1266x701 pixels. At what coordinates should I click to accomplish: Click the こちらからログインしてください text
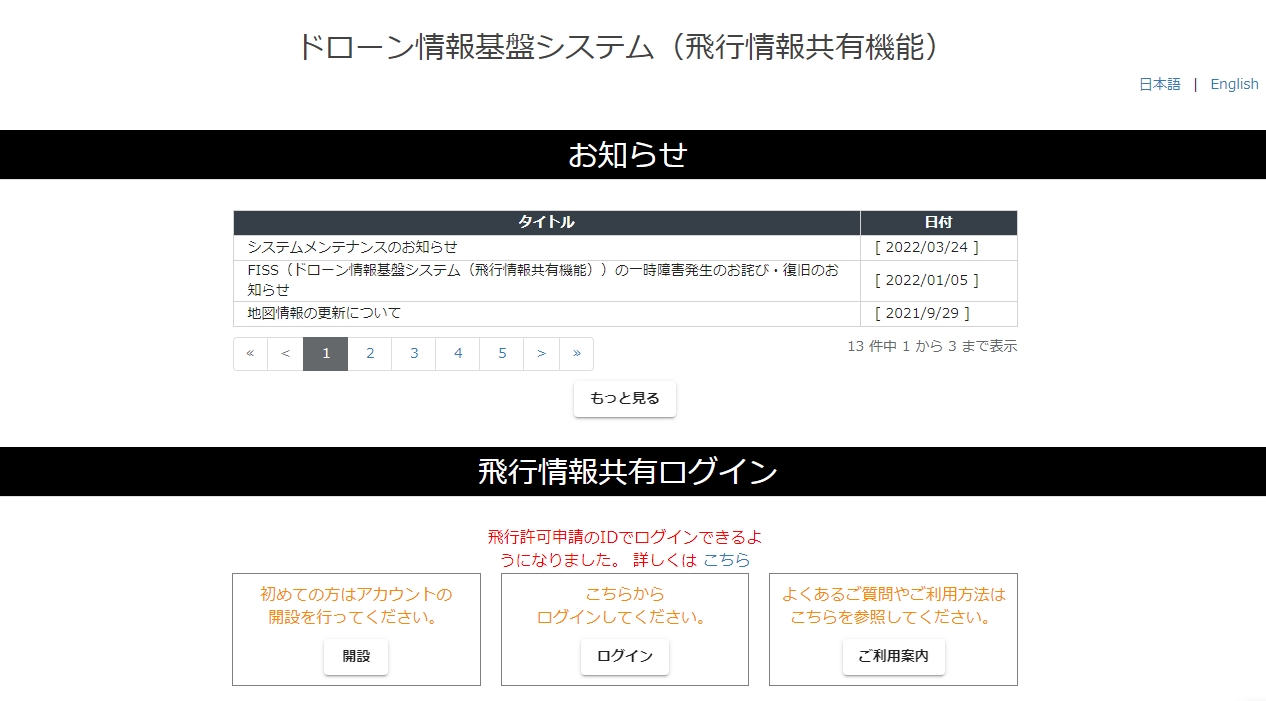tap(625, 606)
